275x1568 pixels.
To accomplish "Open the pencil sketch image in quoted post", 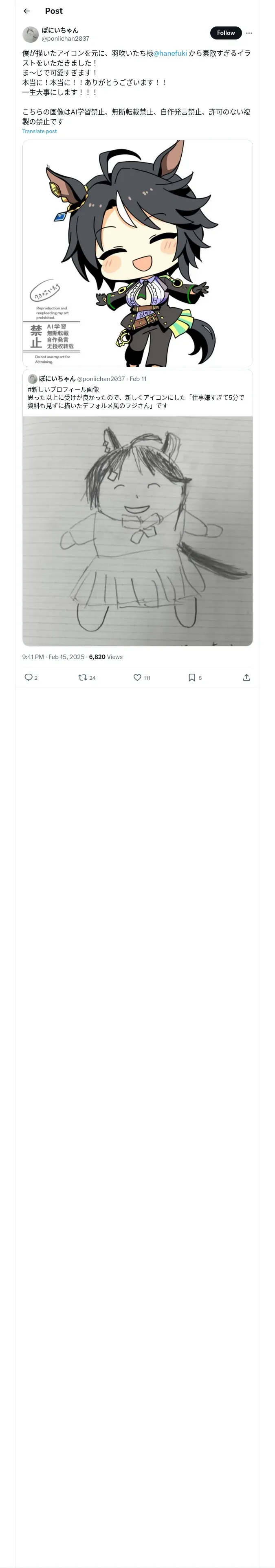I will point(138,531).
